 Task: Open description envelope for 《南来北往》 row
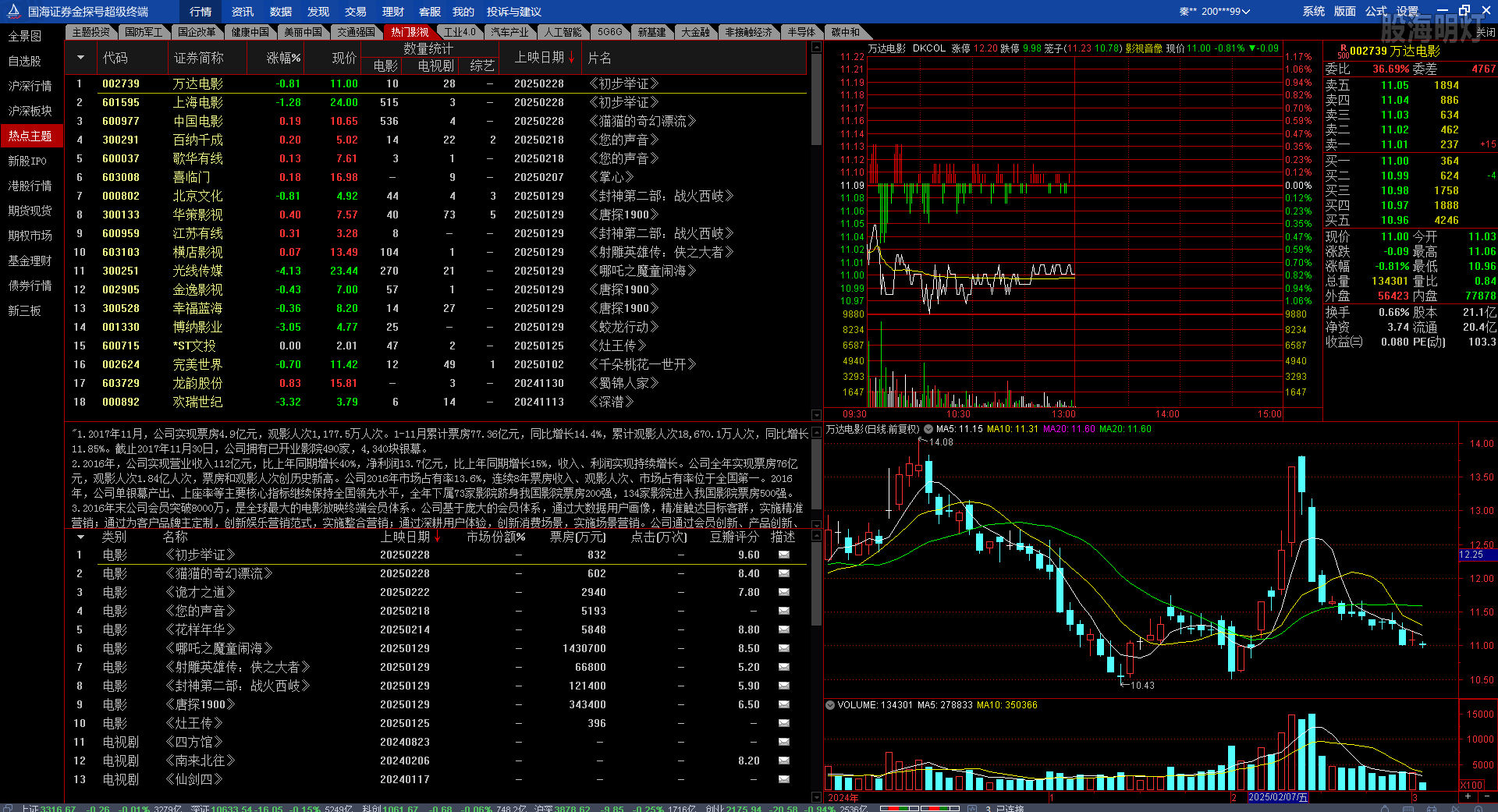click(x=784, y=761)
